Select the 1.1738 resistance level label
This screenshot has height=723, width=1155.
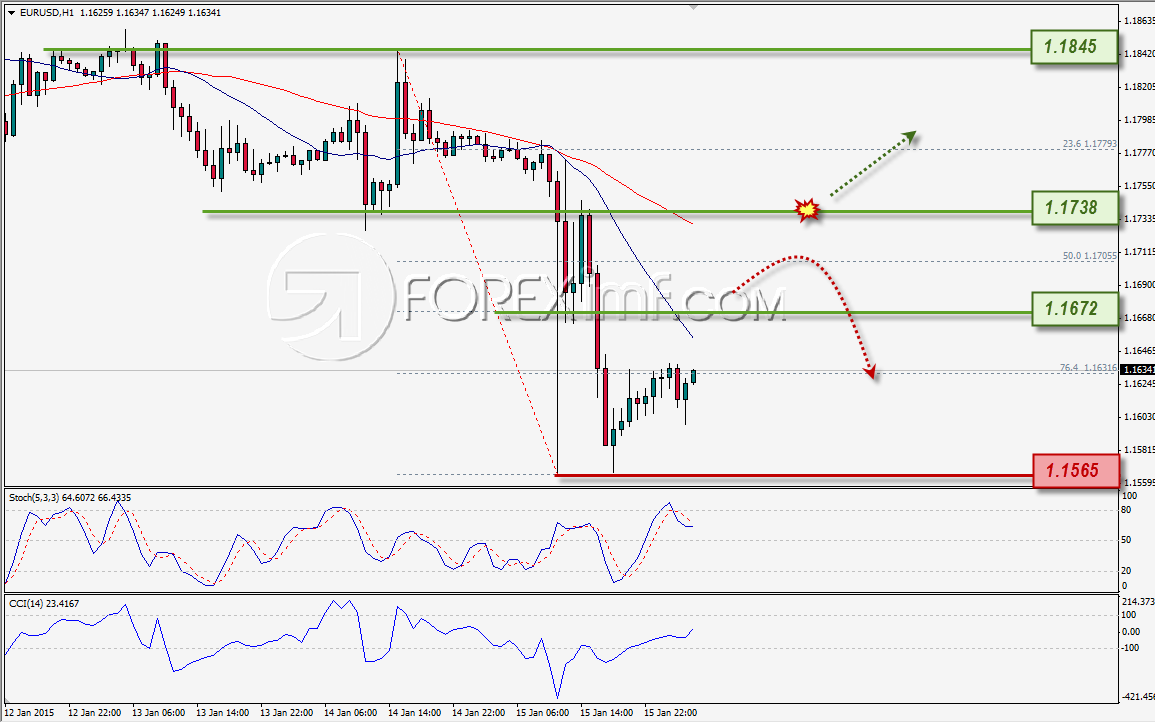coord(1073,207)
